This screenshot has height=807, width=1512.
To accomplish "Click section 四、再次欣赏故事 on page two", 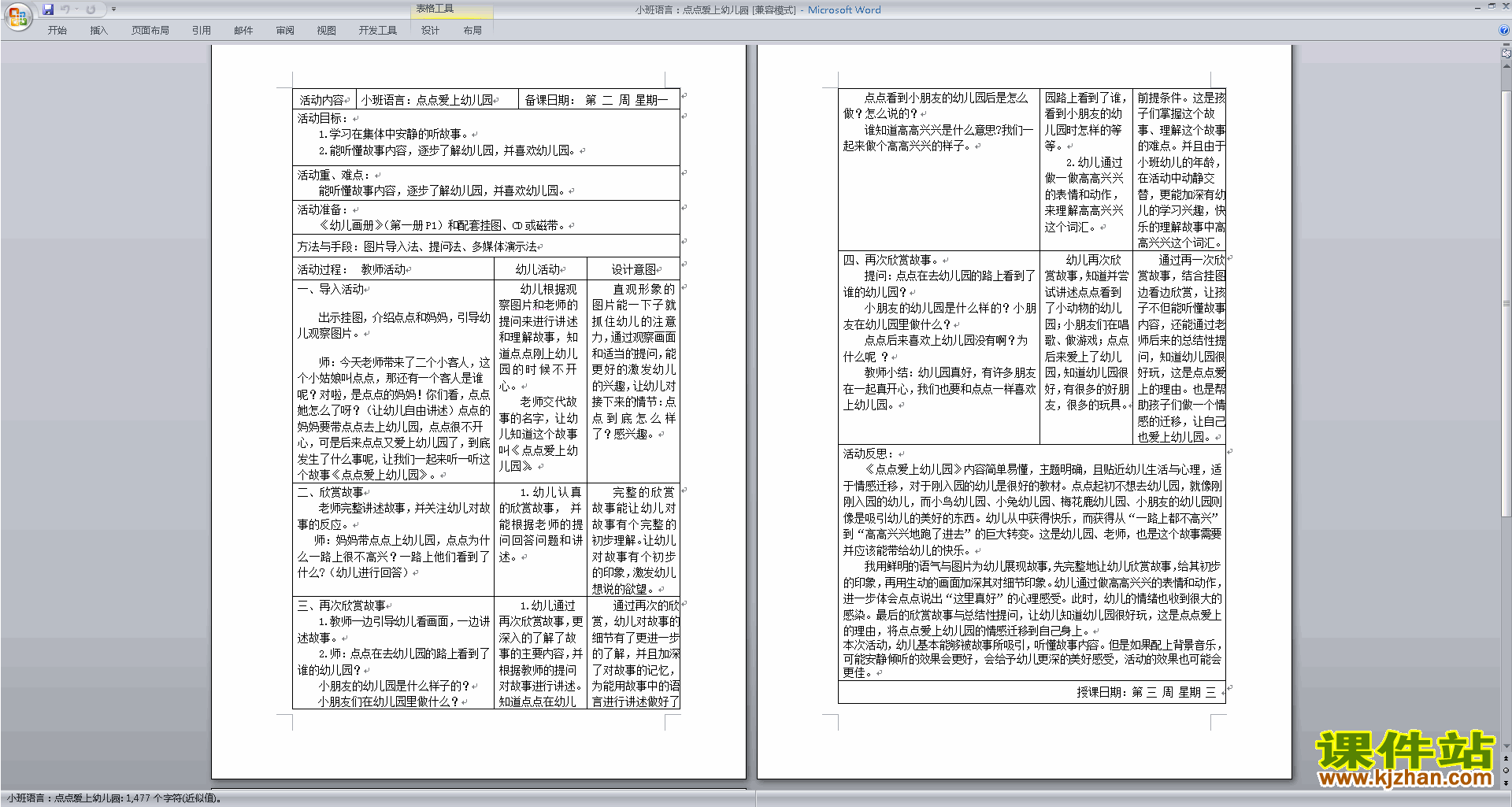I will 892,260.
